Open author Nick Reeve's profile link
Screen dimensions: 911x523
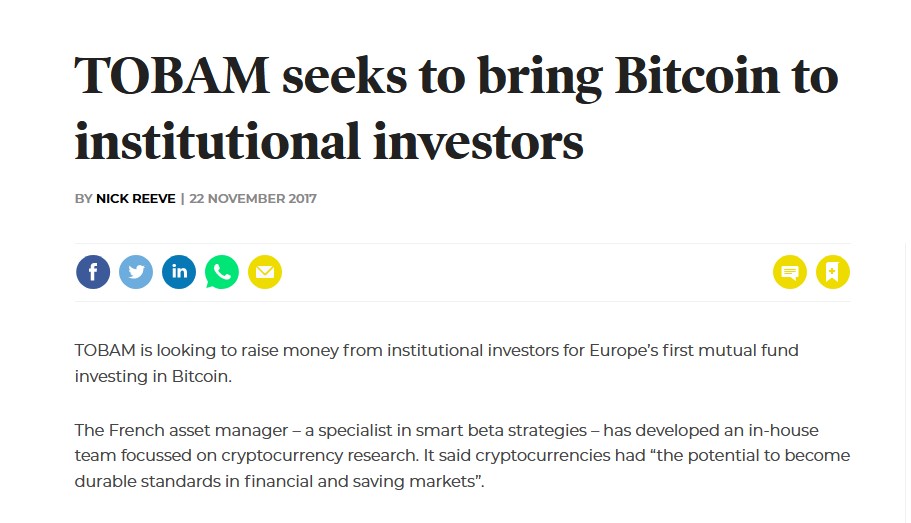pos(135,199)
